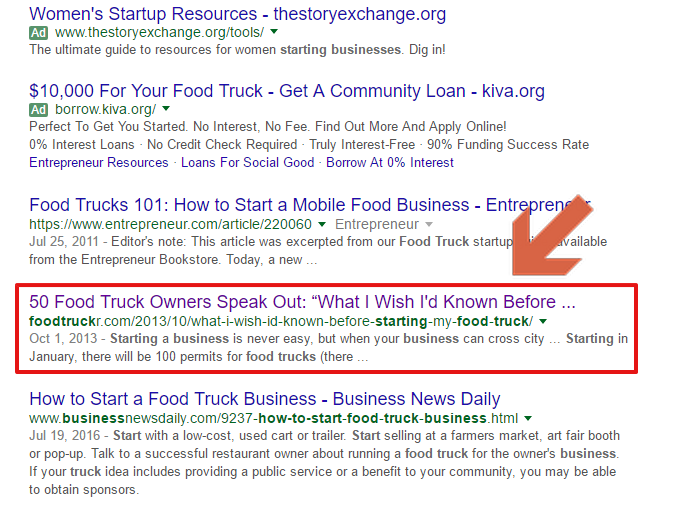The image size is (673, 518).
Task: Open the Entrepreneur Resources sitelink
Action: pos(99,163)
